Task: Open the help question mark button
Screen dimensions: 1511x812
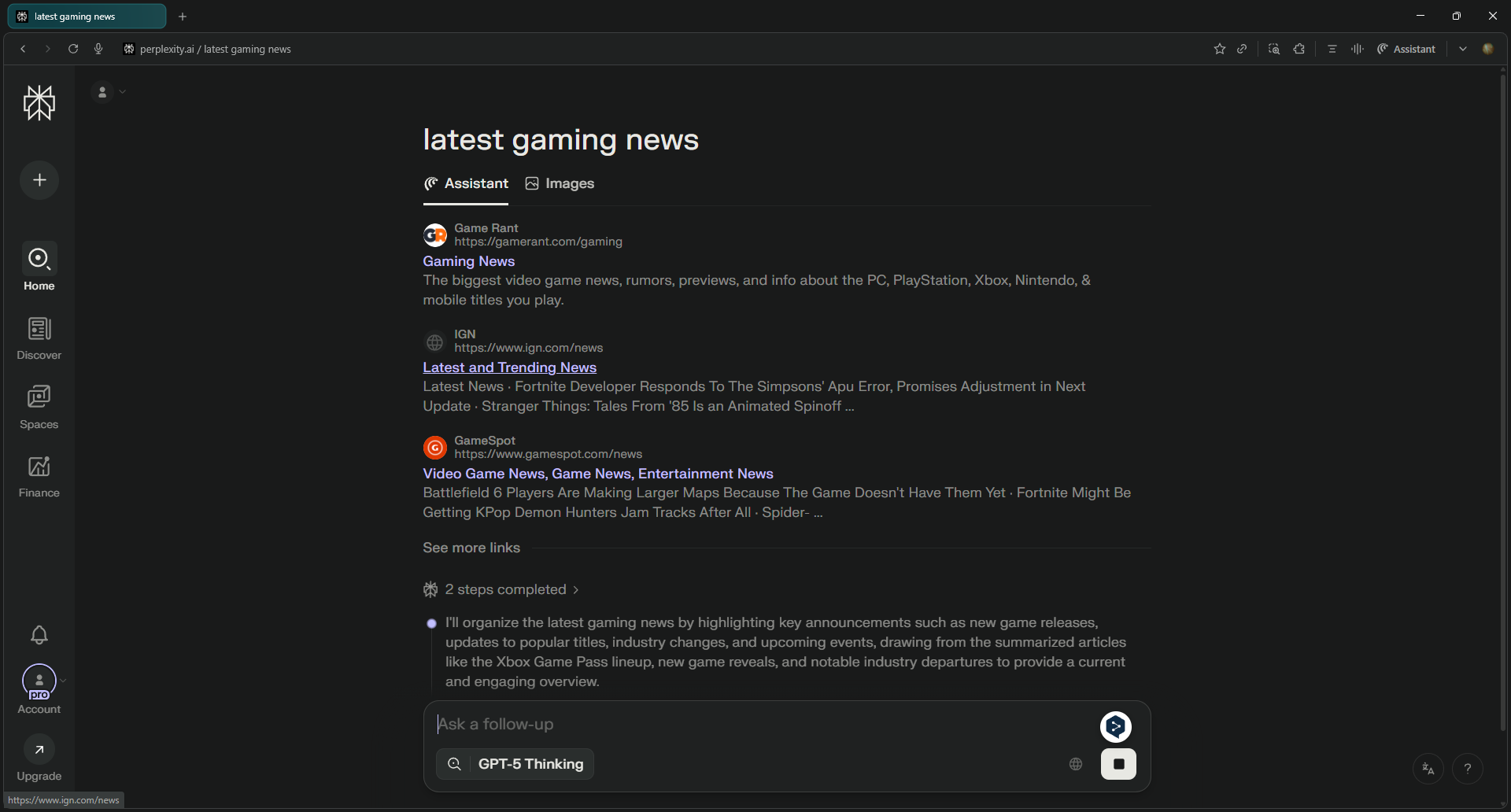Action: [1468, 769]
